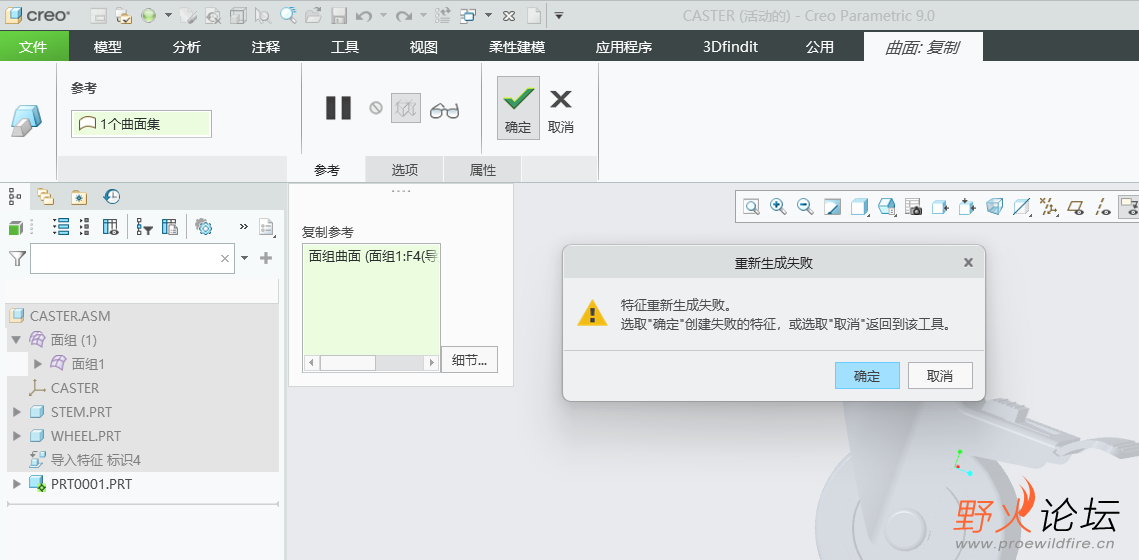The image size is (1139, 560).
Task: Click the Repaint icon in the graphics toolbar
Action: pyautogui.click(x=832, y=208)
